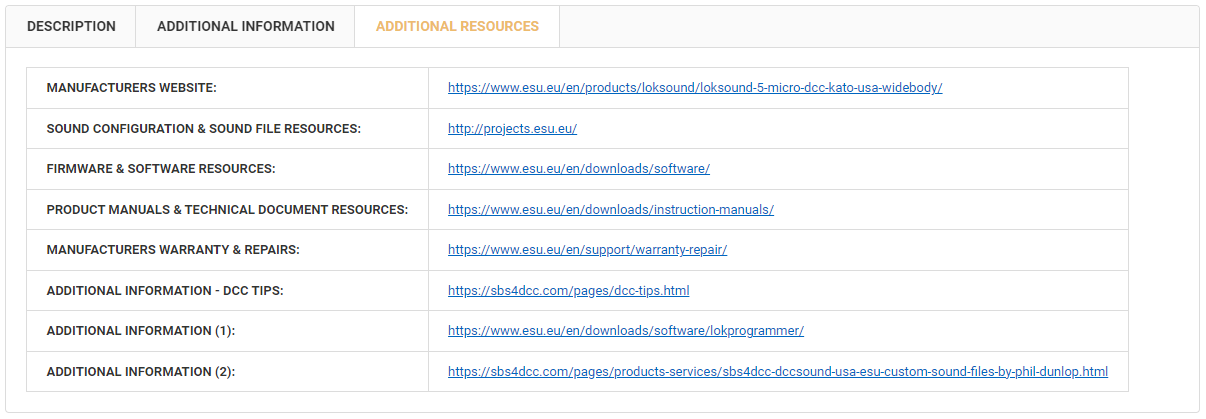Click the Additional Information (1) label
The image size is (1206, 419).
141,331
